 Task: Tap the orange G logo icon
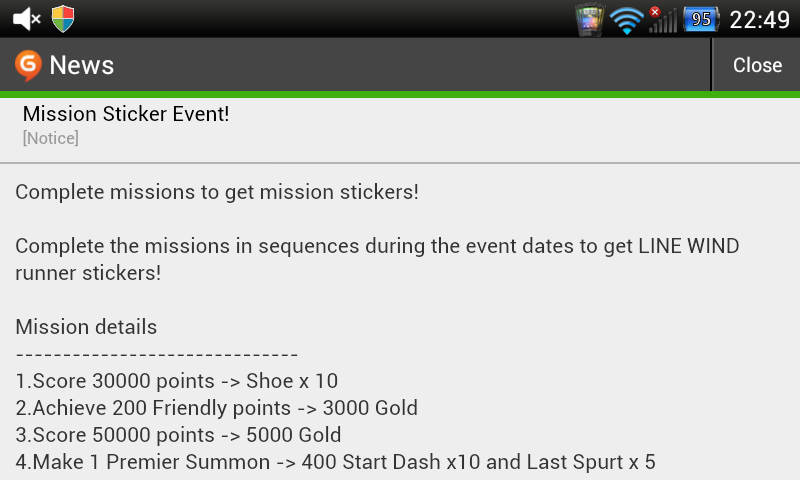[x=28, y=65]
